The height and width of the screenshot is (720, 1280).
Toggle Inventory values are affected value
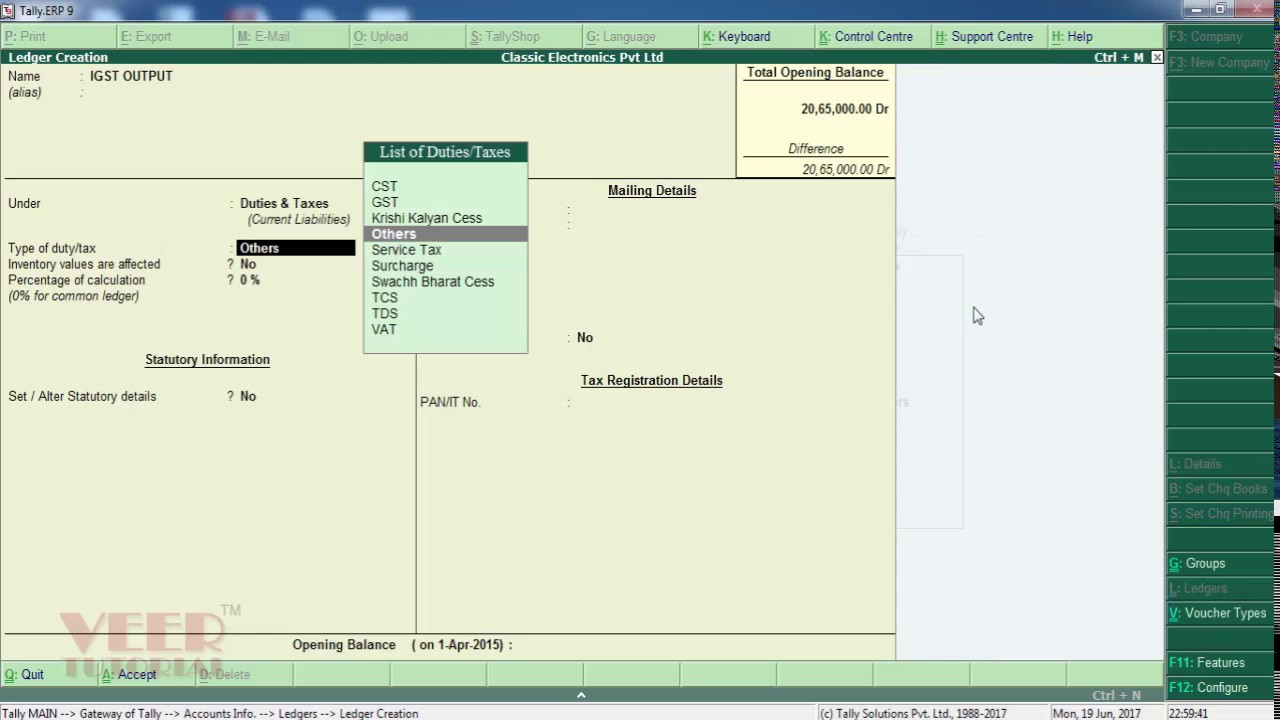tap(248, 264)
